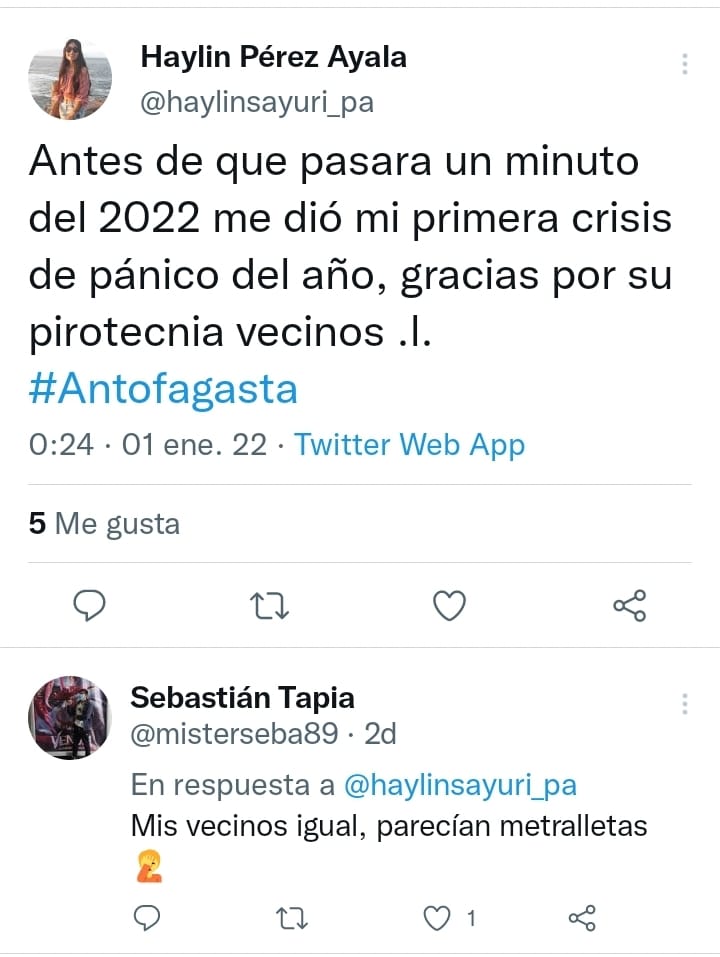Open @haylinsayuri_pa mention in reply
Screen dimensions: 720x957
[460, 785]
